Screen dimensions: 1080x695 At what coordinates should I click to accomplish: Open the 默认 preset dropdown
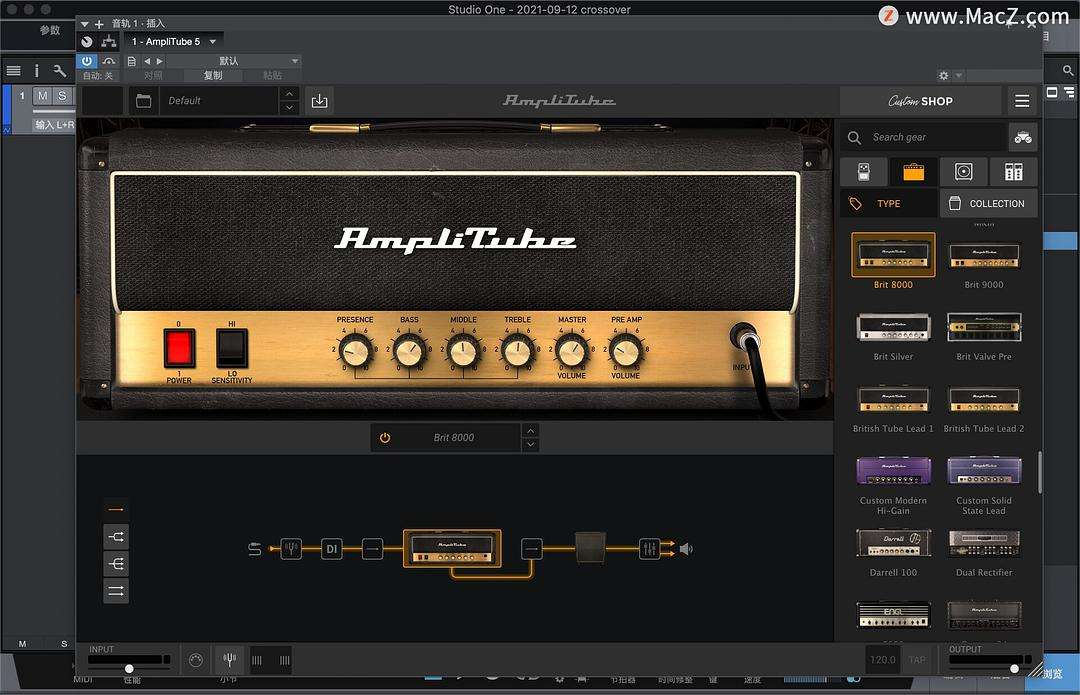coord(234,61)
